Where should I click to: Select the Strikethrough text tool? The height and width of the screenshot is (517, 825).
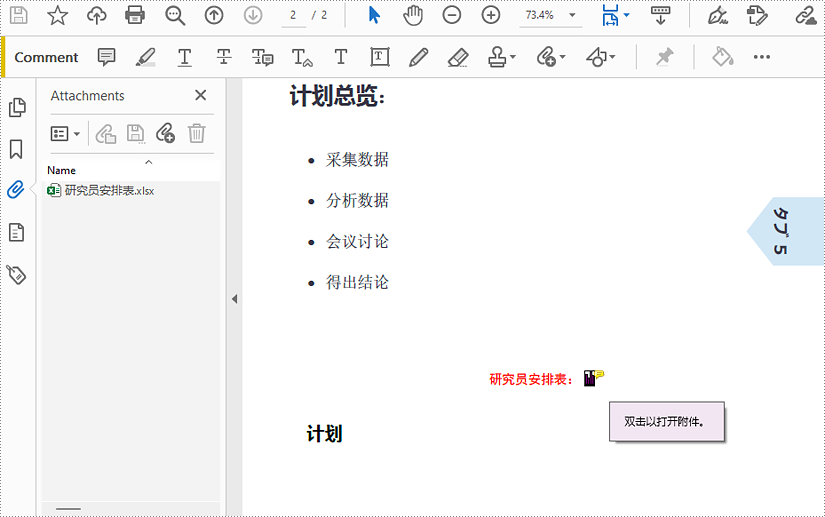(224, 57)
